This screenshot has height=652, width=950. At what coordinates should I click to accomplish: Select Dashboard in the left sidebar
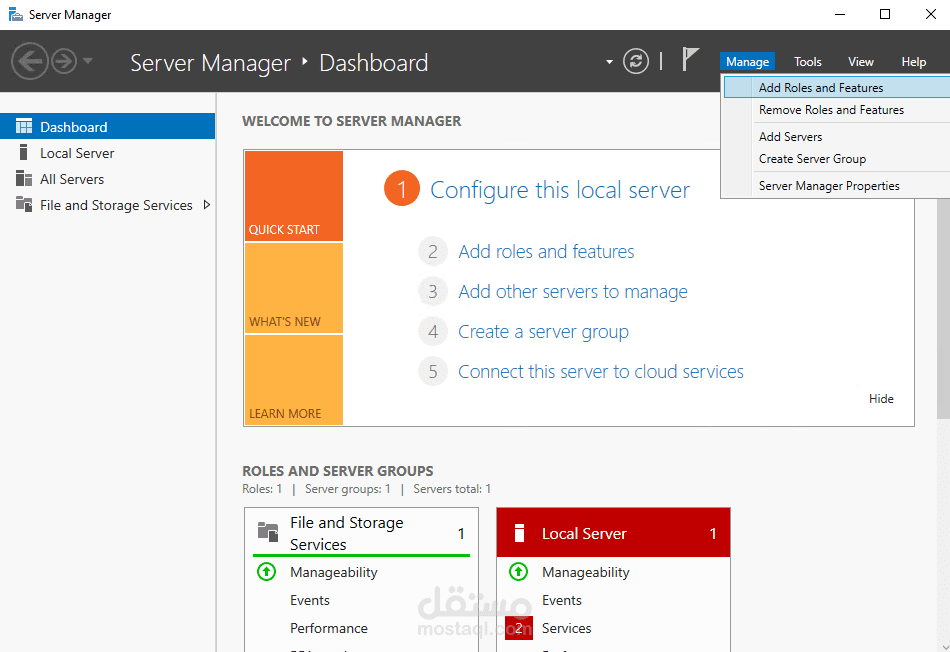click(x=75, y=125)
